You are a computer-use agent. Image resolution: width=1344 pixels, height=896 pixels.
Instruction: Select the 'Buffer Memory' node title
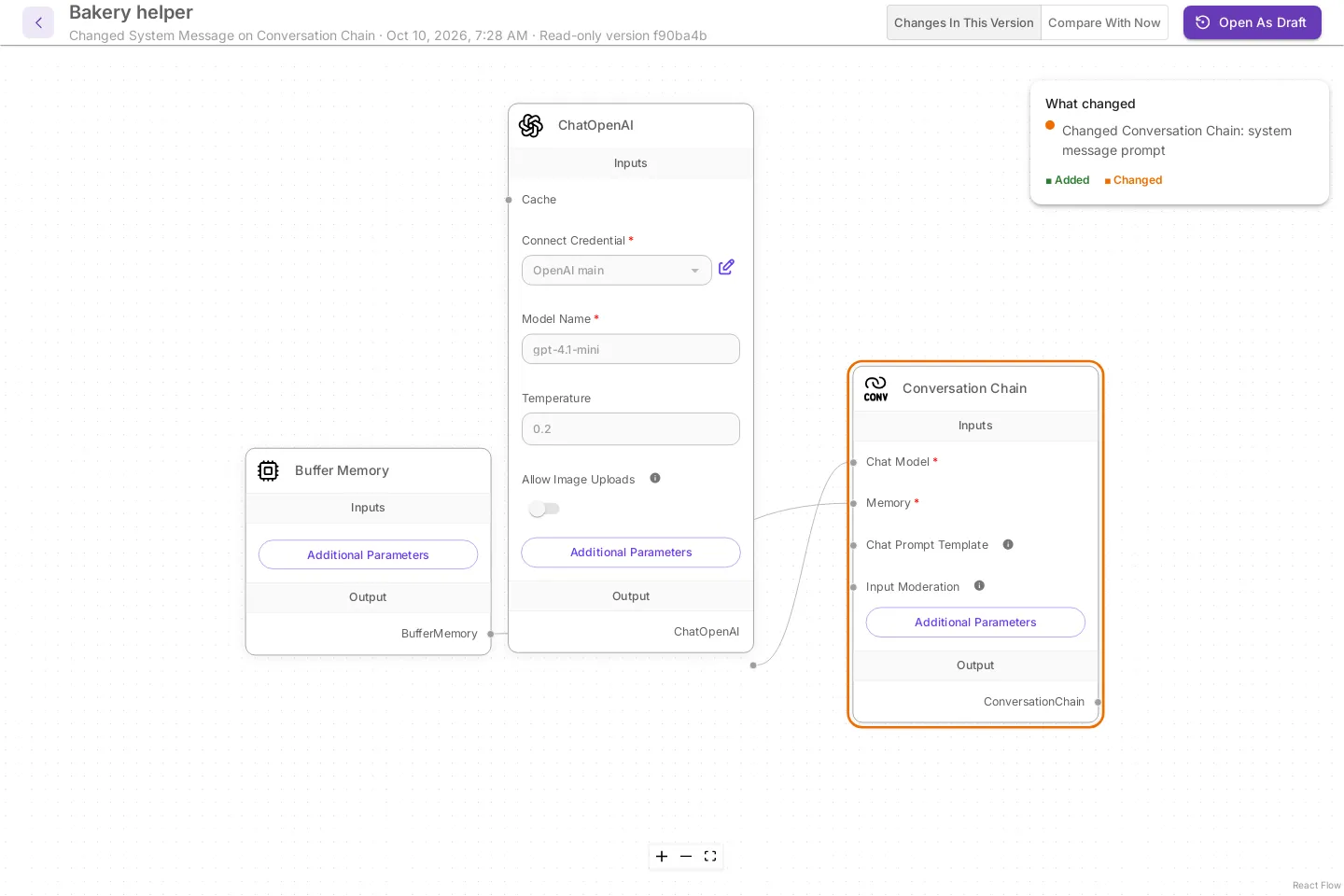[342, 470]
